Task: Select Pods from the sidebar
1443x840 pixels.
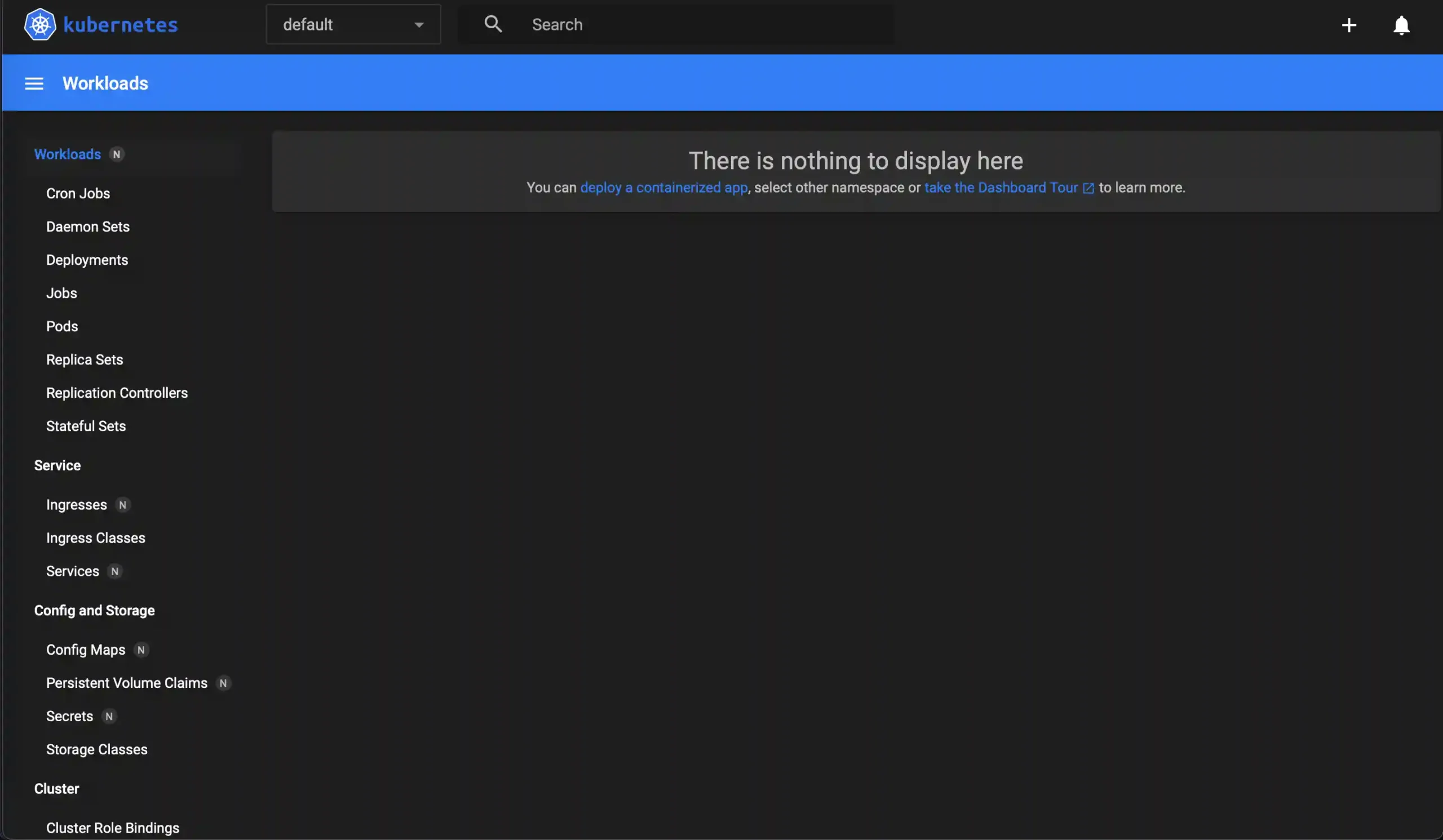Action: pyautogui.click(x=62, y=326)
